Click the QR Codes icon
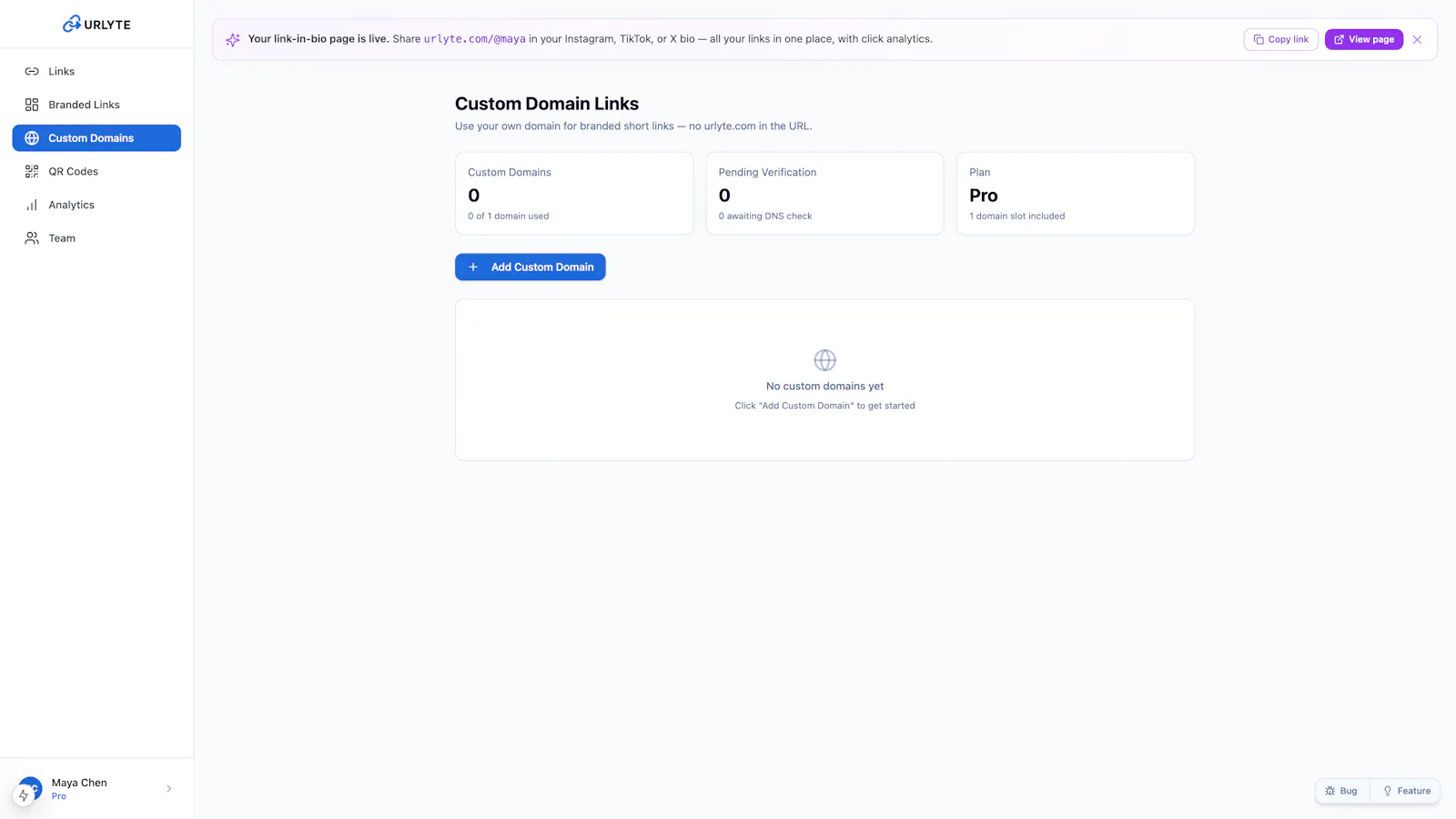 [32, 171]
